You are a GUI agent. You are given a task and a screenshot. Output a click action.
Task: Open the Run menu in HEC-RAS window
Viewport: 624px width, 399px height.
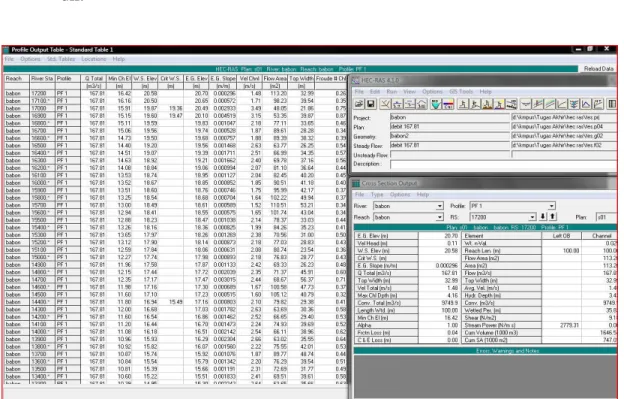tap(392, 91)
